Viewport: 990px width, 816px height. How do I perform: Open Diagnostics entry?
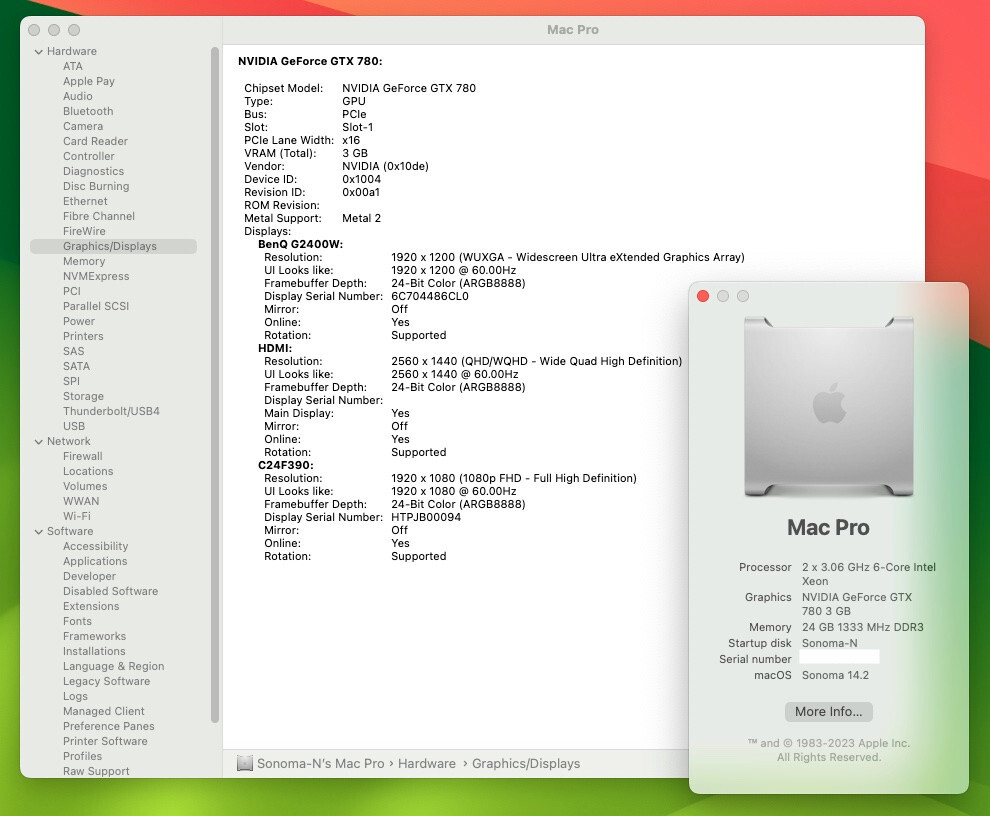[x=93, y=171]
